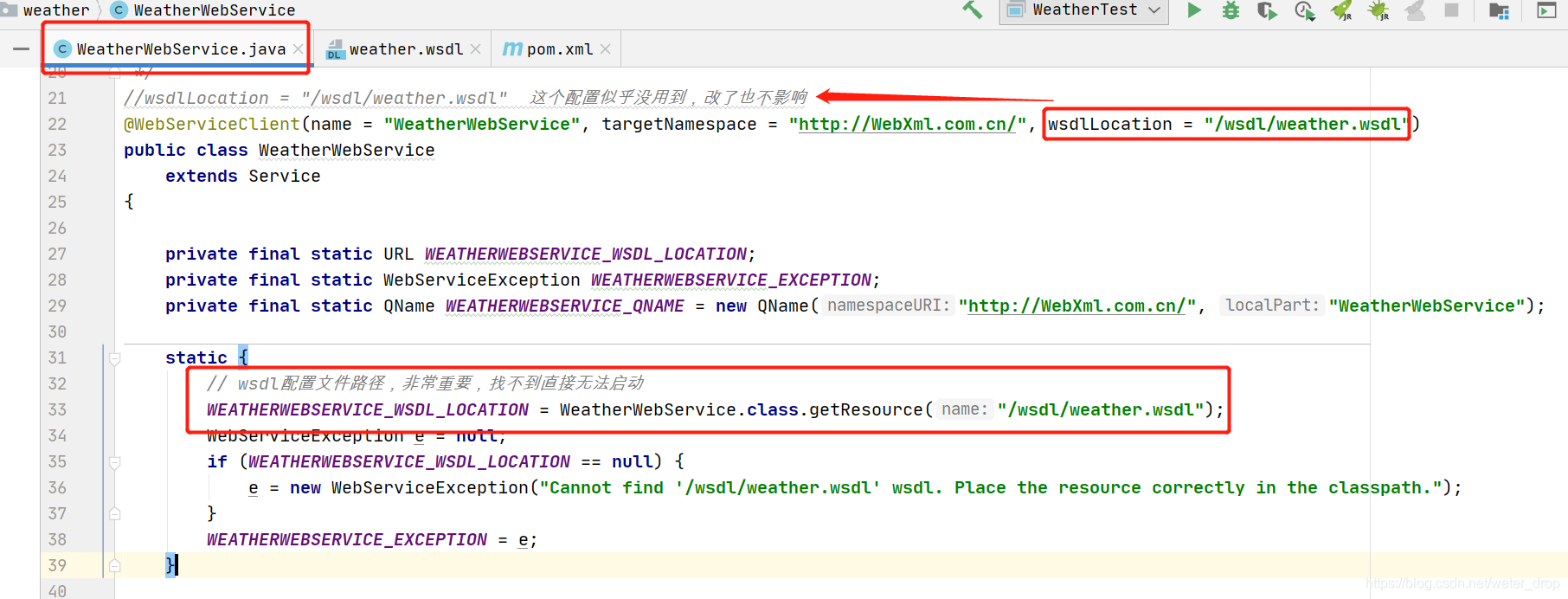Click the WEATHERWEBSERVICE_QNAME constant
The image size is (1568, 599).
(x=565, y=306)
